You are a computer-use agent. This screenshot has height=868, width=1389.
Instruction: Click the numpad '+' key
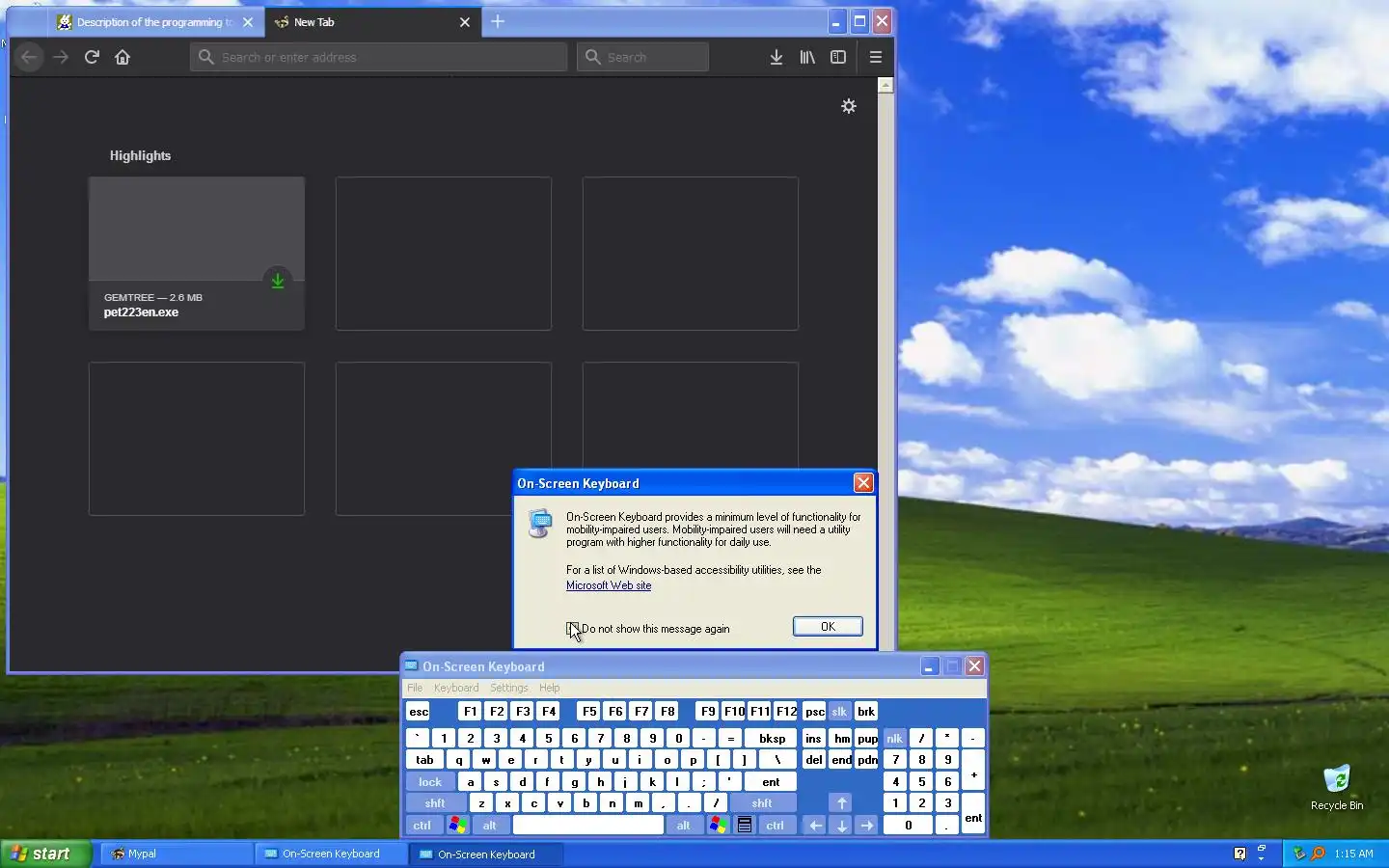pyautogui.click(x=973, y=772)
